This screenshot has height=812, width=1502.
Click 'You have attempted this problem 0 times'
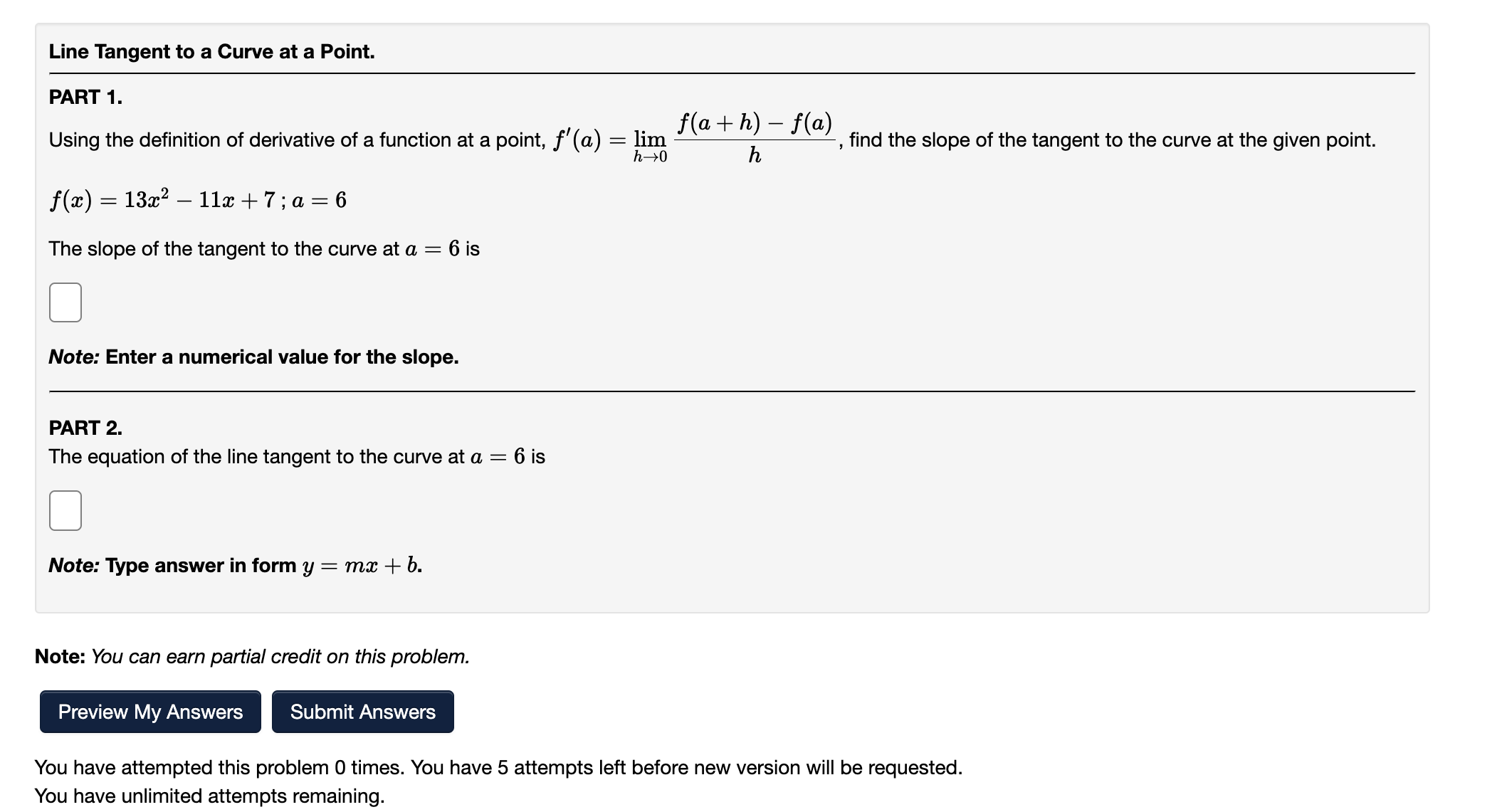(x=498, y=767)
